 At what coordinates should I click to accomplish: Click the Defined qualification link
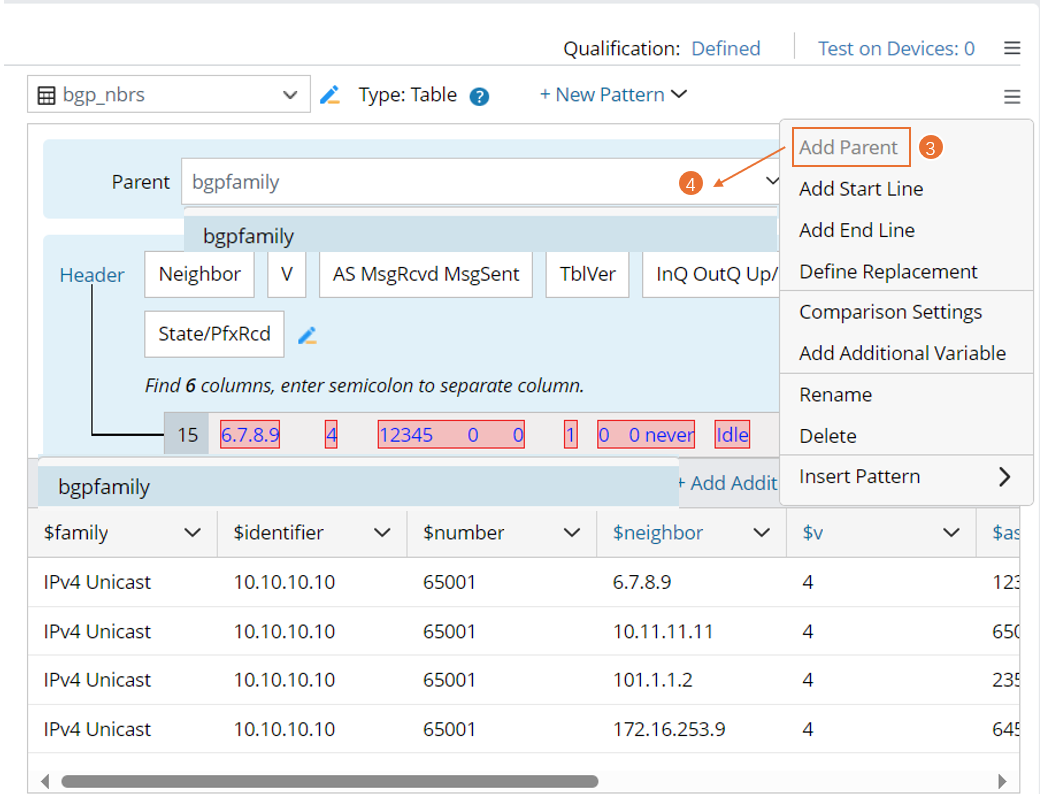[725, 48]
